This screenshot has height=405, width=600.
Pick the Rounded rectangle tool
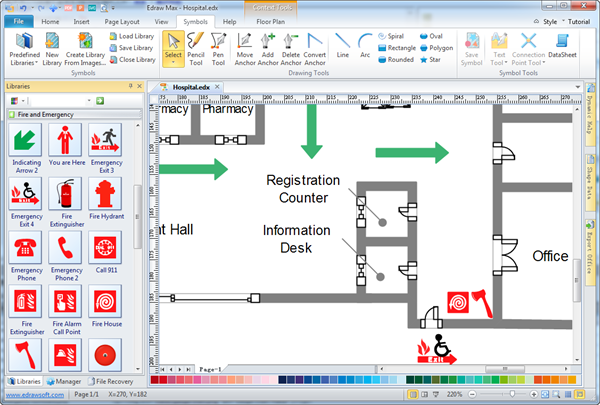click(396, 60)
